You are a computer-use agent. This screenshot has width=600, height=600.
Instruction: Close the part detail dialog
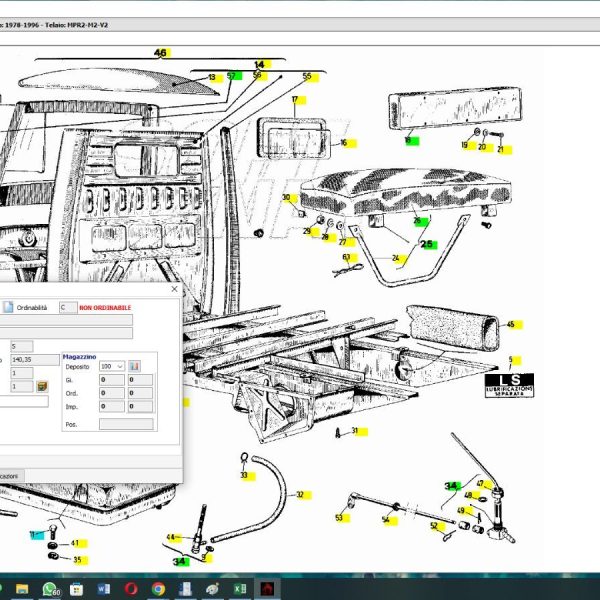pyautogui.click(x=173, y=289)
